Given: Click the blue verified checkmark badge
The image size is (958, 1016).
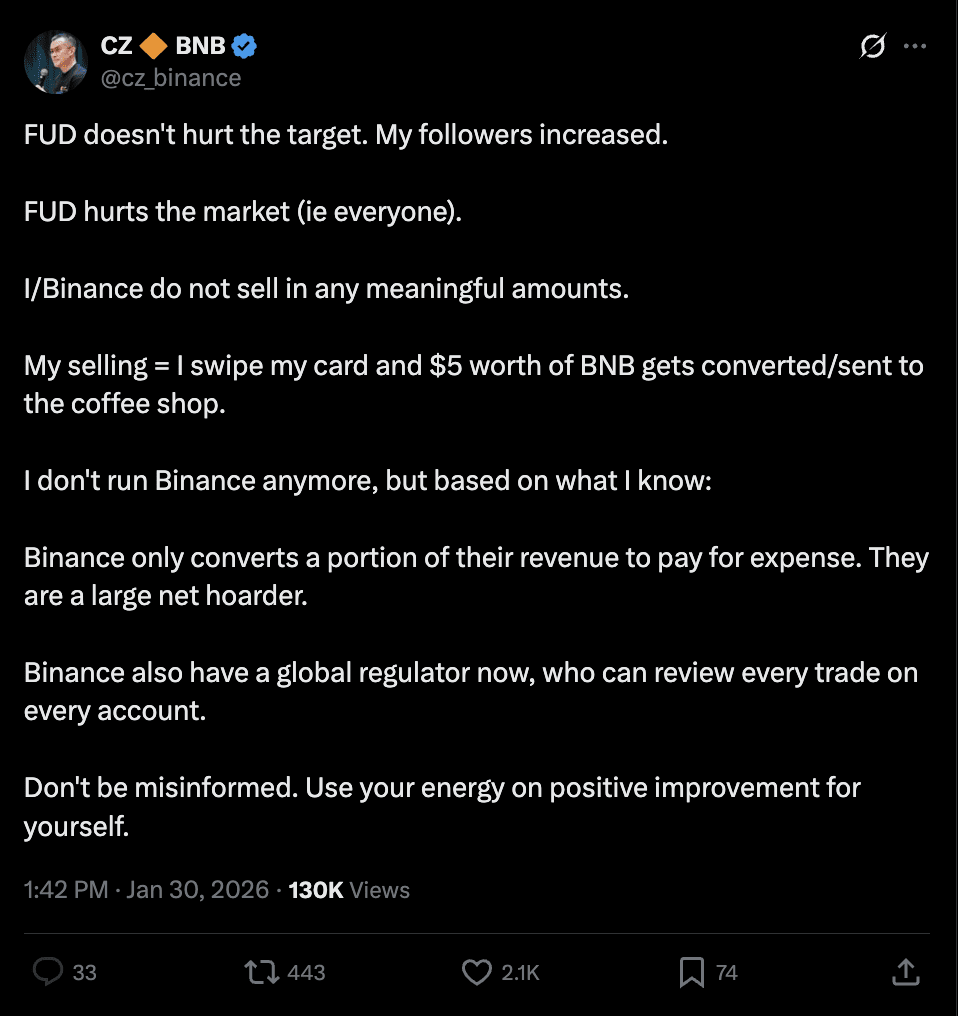Looking at the screenshot, I should [x=245, y=45].
